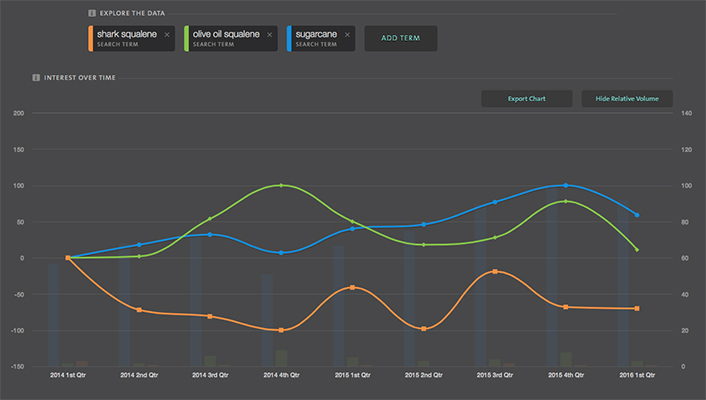Click the blue volume bar at 2014 1st Qtr
This screenshot has width=706, height=400.
point(53,315)
